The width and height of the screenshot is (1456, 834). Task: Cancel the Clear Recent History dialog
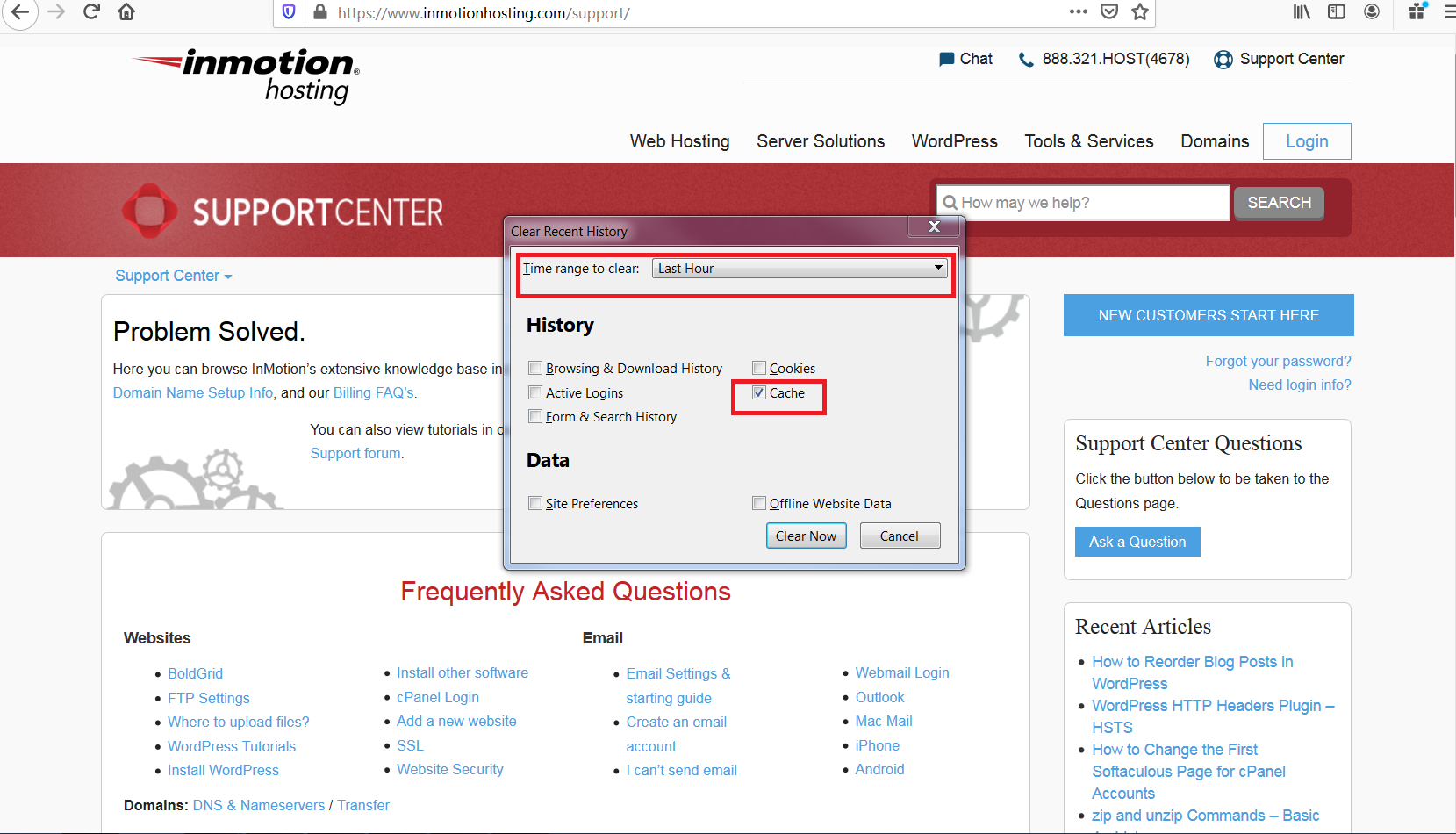click(x=900, y=536)
